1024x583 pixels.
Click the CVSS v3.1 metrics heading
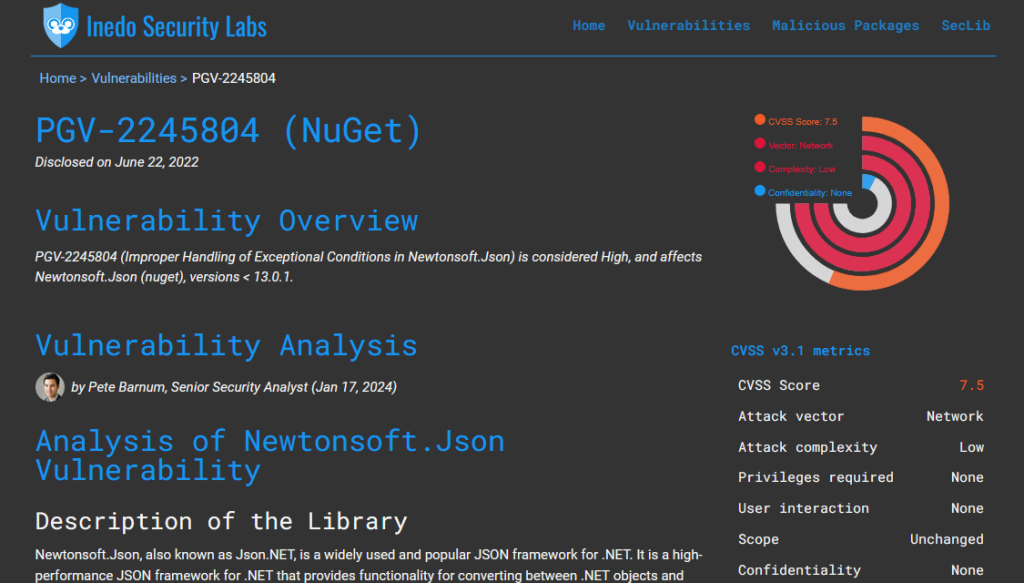tap(800, 351)
